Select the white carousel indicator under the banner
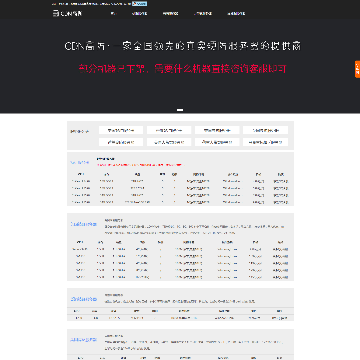 180,110
